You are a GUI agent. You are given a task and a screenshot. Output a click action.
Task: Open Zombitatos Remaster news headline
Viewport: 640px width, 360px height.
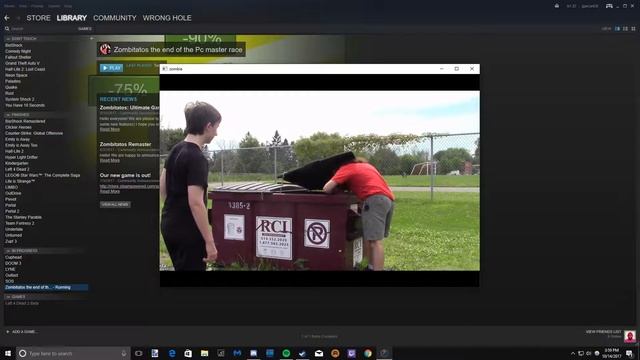[125, 144]
